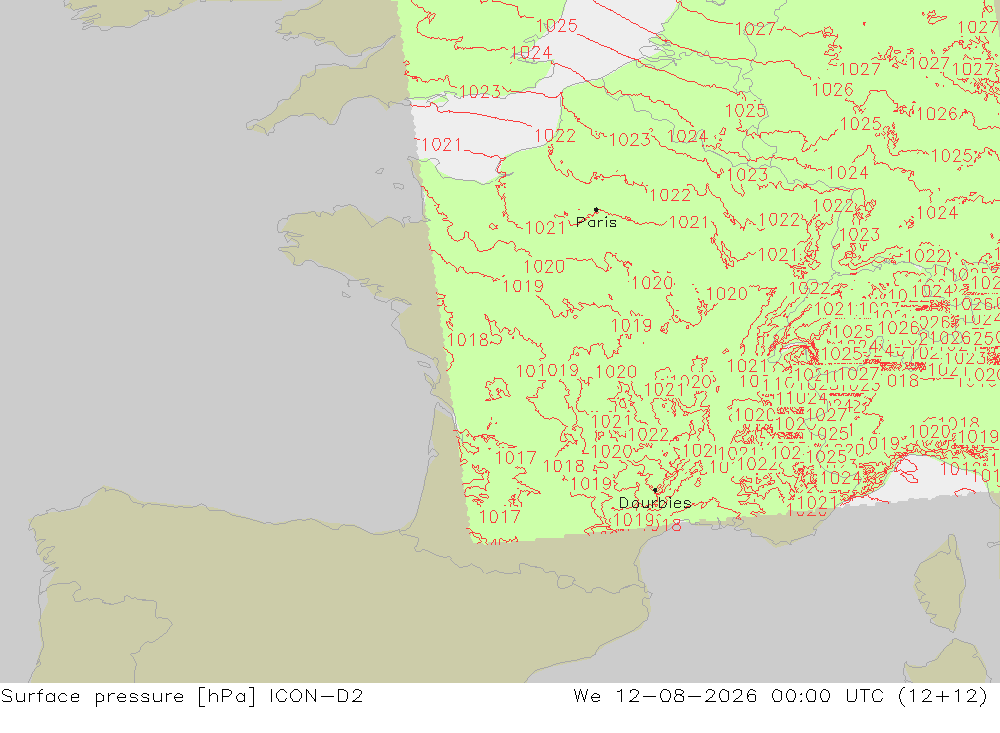The height and width of the screenshot is (733, 1000).
Task: Click the 1019 label in central France
Action: (x=631, y=326)
